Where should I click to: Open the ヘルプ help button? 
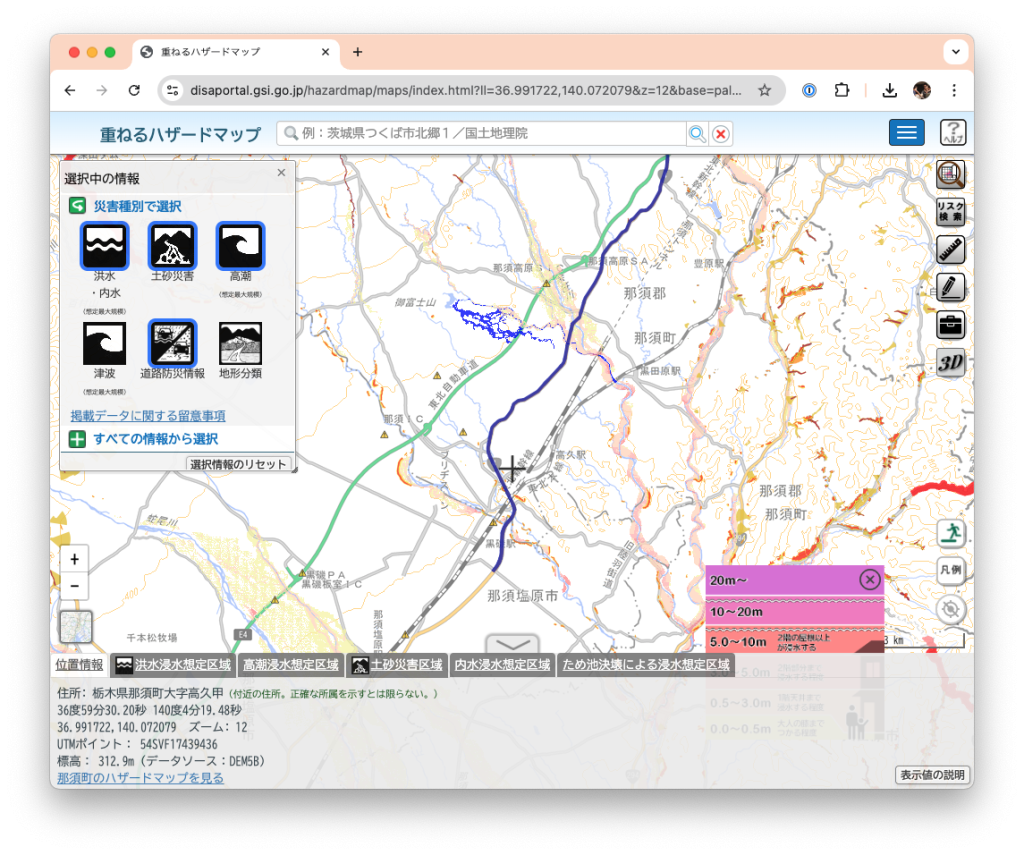click(953, 133)
